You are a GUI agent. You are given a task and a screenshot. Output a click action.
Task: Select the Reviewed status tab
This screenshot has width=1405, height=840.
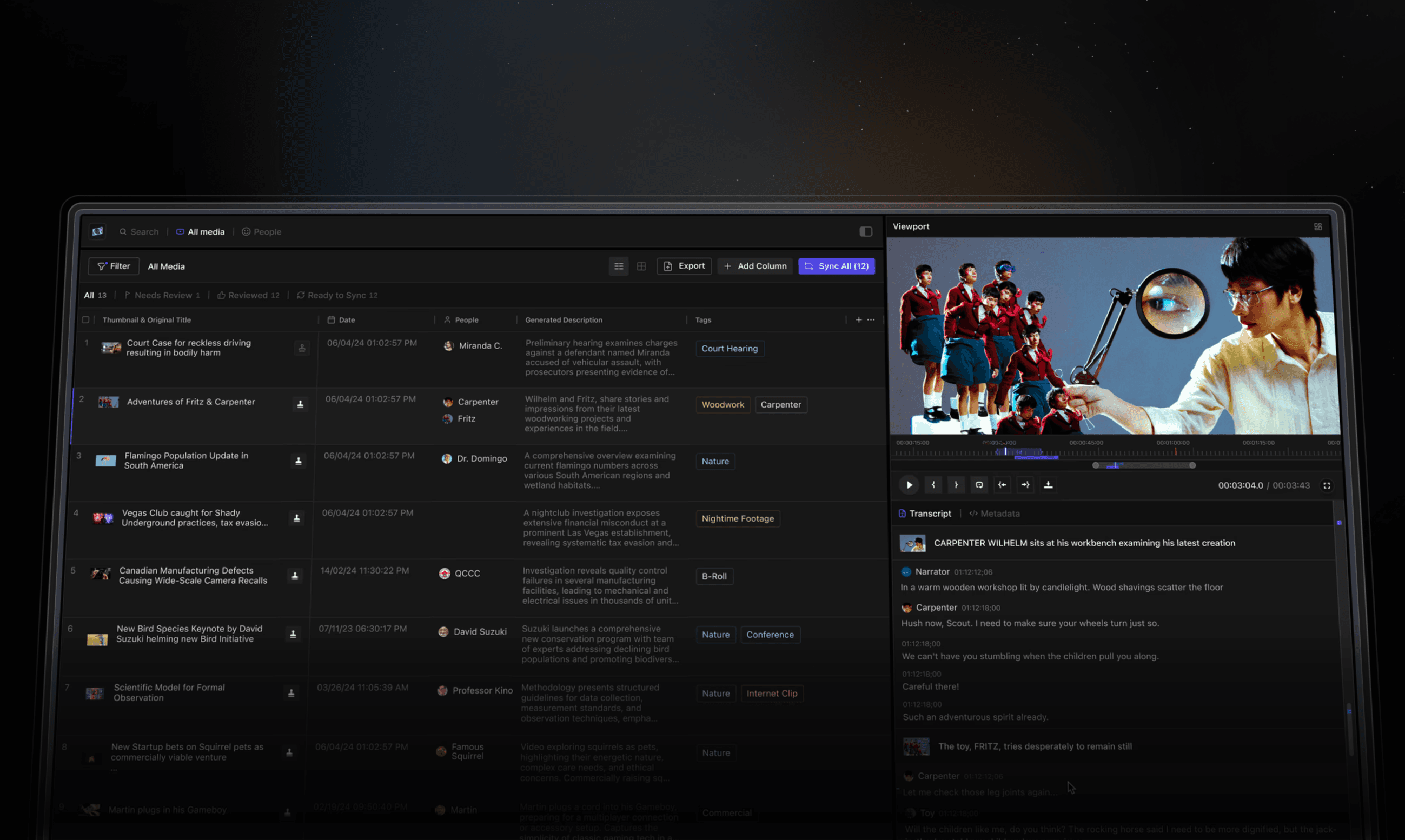coord(248,295)
